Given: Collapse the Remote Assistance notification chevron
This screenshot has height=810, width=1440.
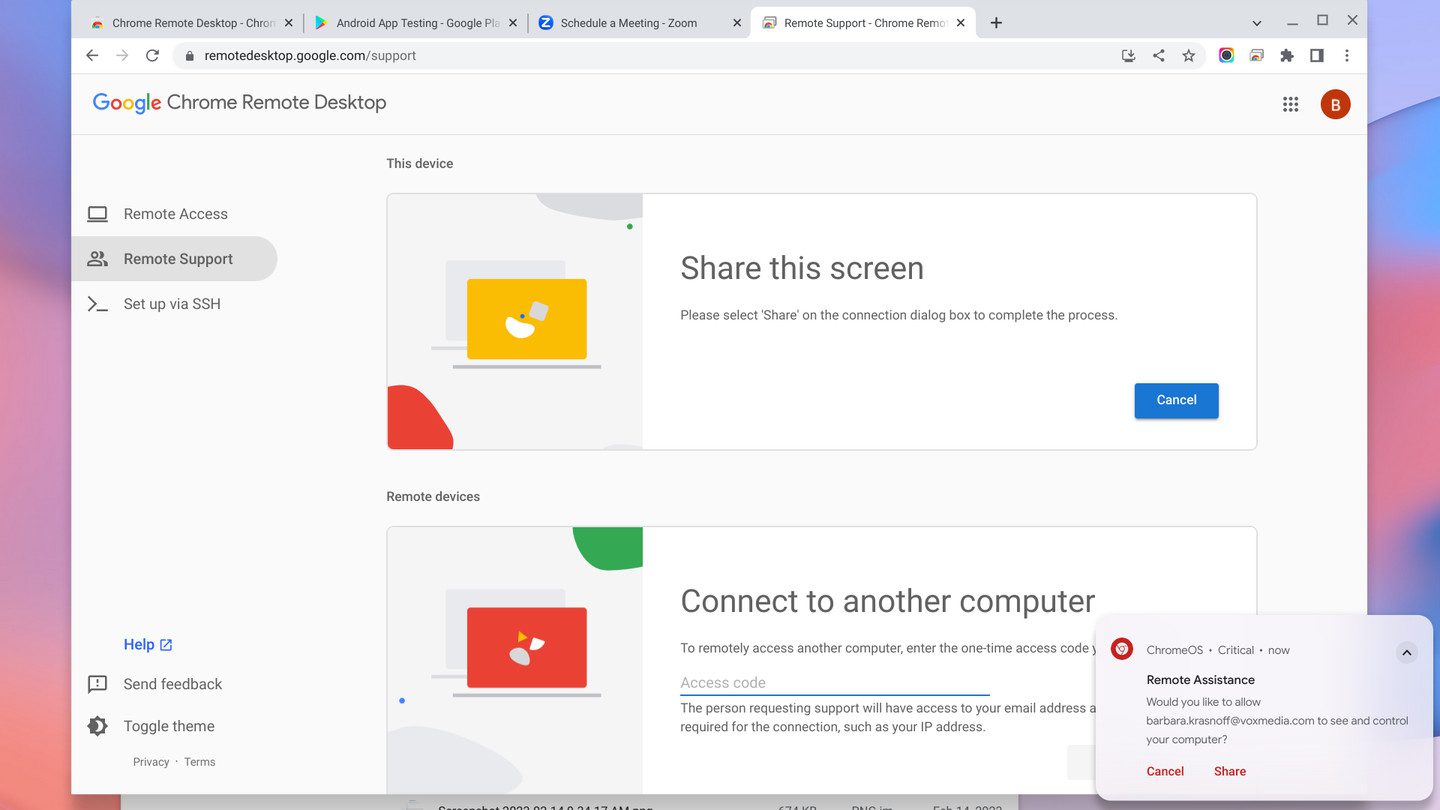Looking at the screenshot, I should pos(1406,653).
